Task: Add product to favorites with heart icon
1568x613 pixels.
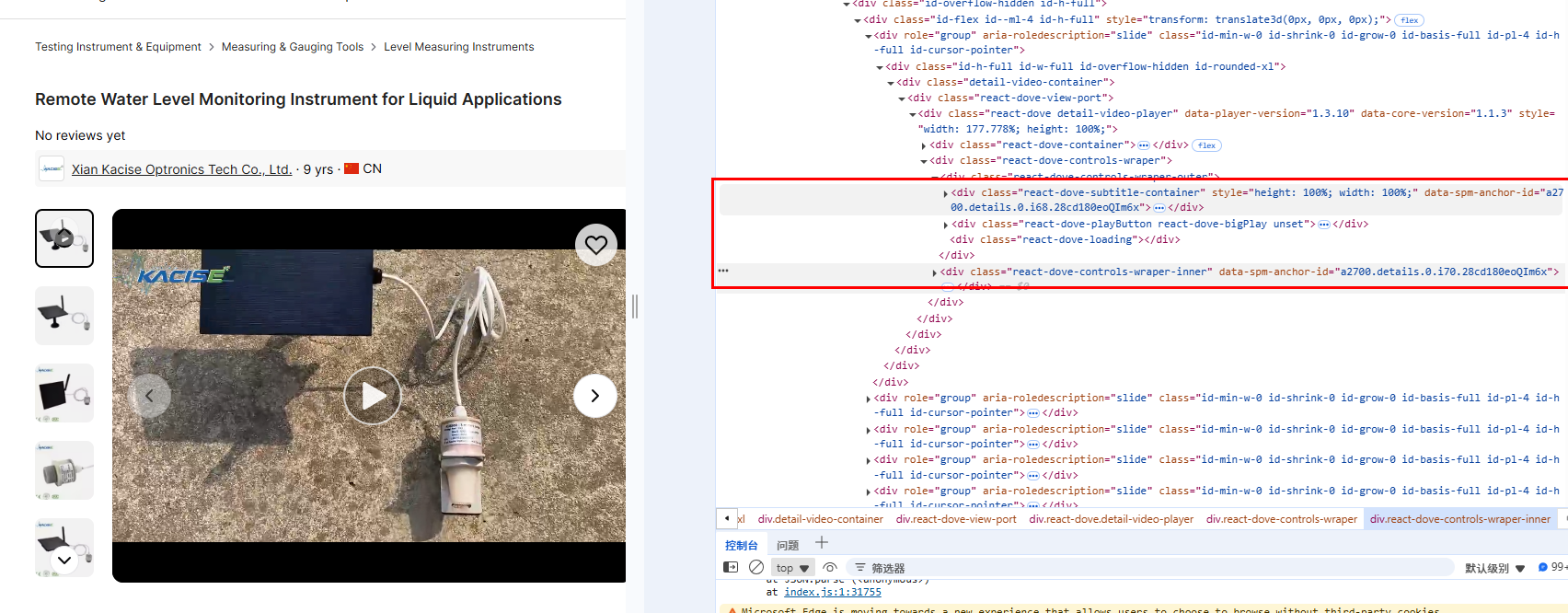Action: (x=596, y=245)
